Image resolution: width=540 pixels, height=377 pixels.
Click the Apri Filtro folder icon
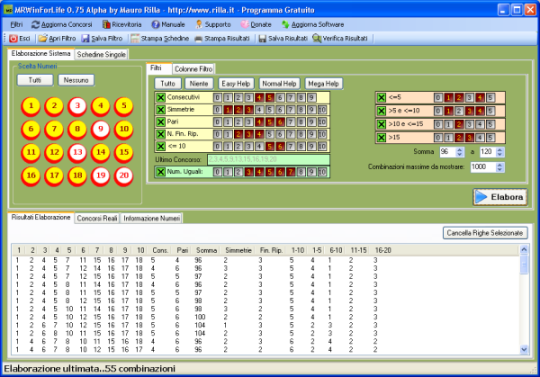pos(43,38)
